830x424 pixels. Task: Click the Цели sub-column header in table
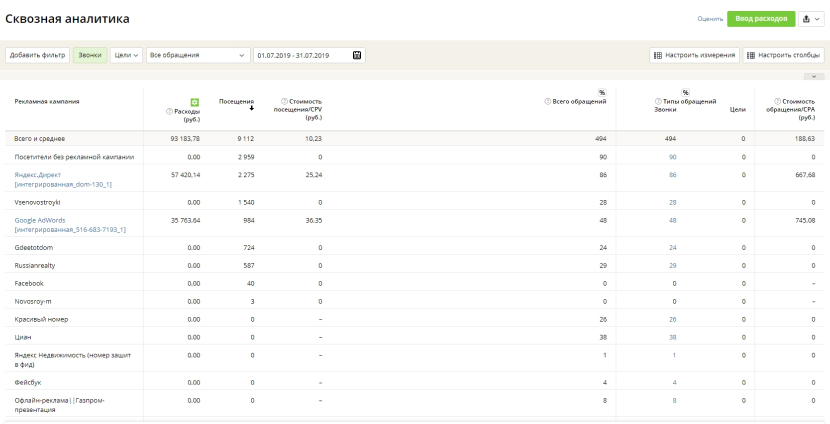pos(737,110)
